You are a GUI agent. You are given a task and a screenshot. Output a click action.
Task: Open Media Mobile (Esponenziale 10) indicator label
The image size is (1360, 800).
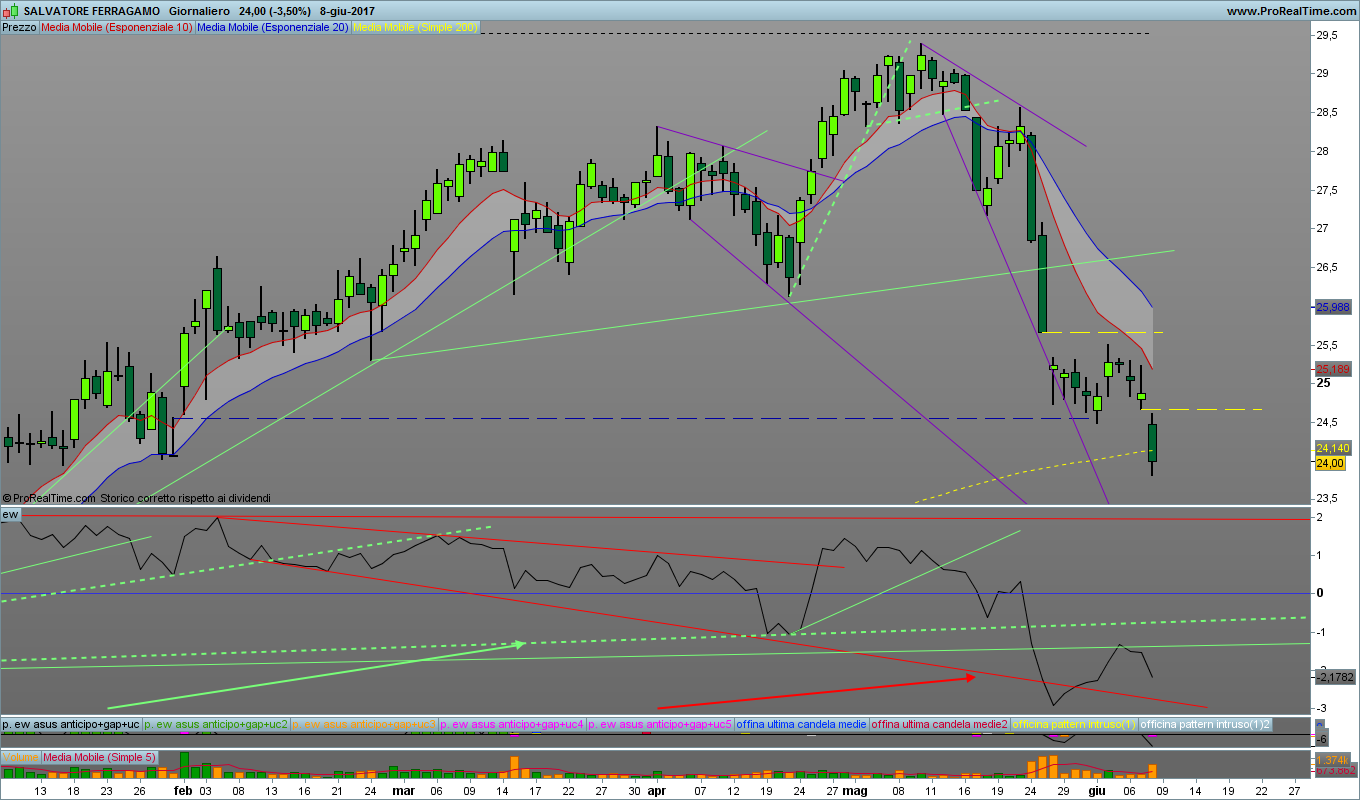click(118, 27)
